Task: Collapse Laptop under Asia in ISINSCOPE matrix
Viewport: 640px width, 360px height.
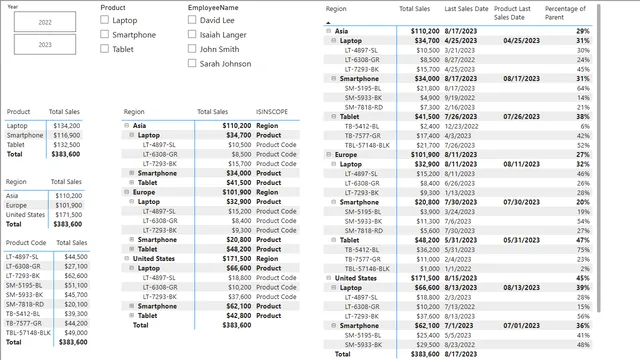Action: [x=132, y=135]
